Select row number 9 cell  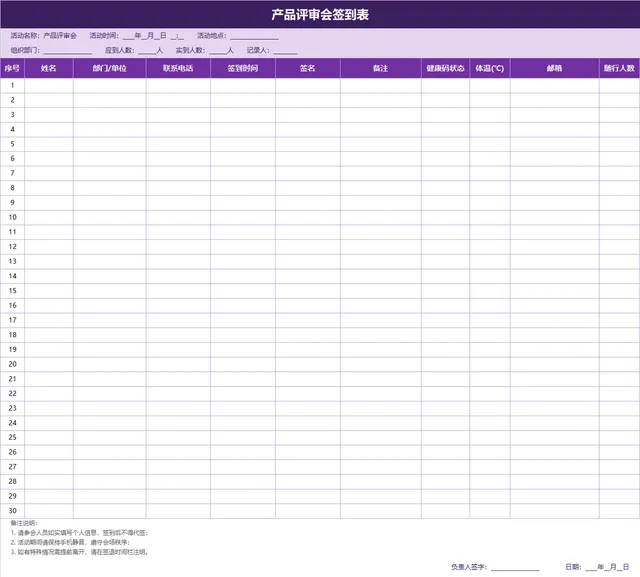pyautogui.click(x=12, y=203)
